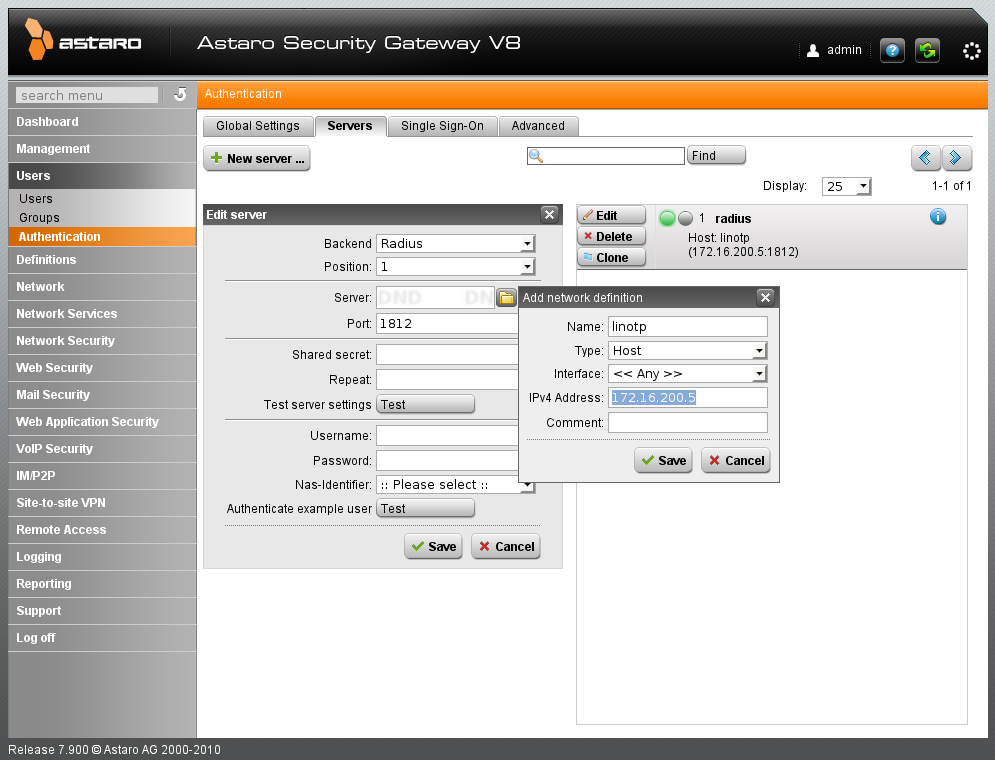Toggle the green status light for radius
The image size is (995, 760).
[667, 218]
